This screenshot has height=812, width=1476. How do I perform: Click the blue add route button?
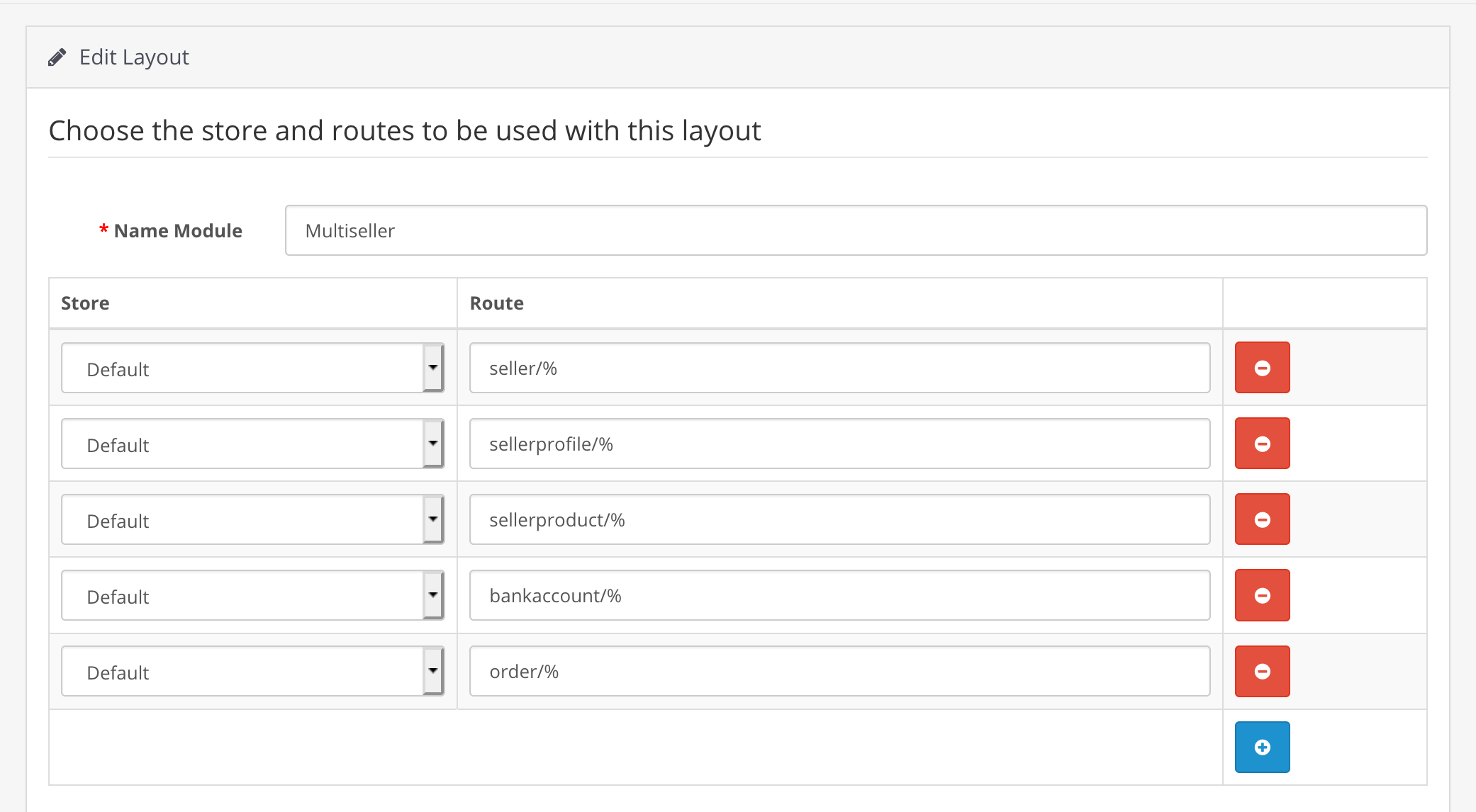tap(1262, 747)
